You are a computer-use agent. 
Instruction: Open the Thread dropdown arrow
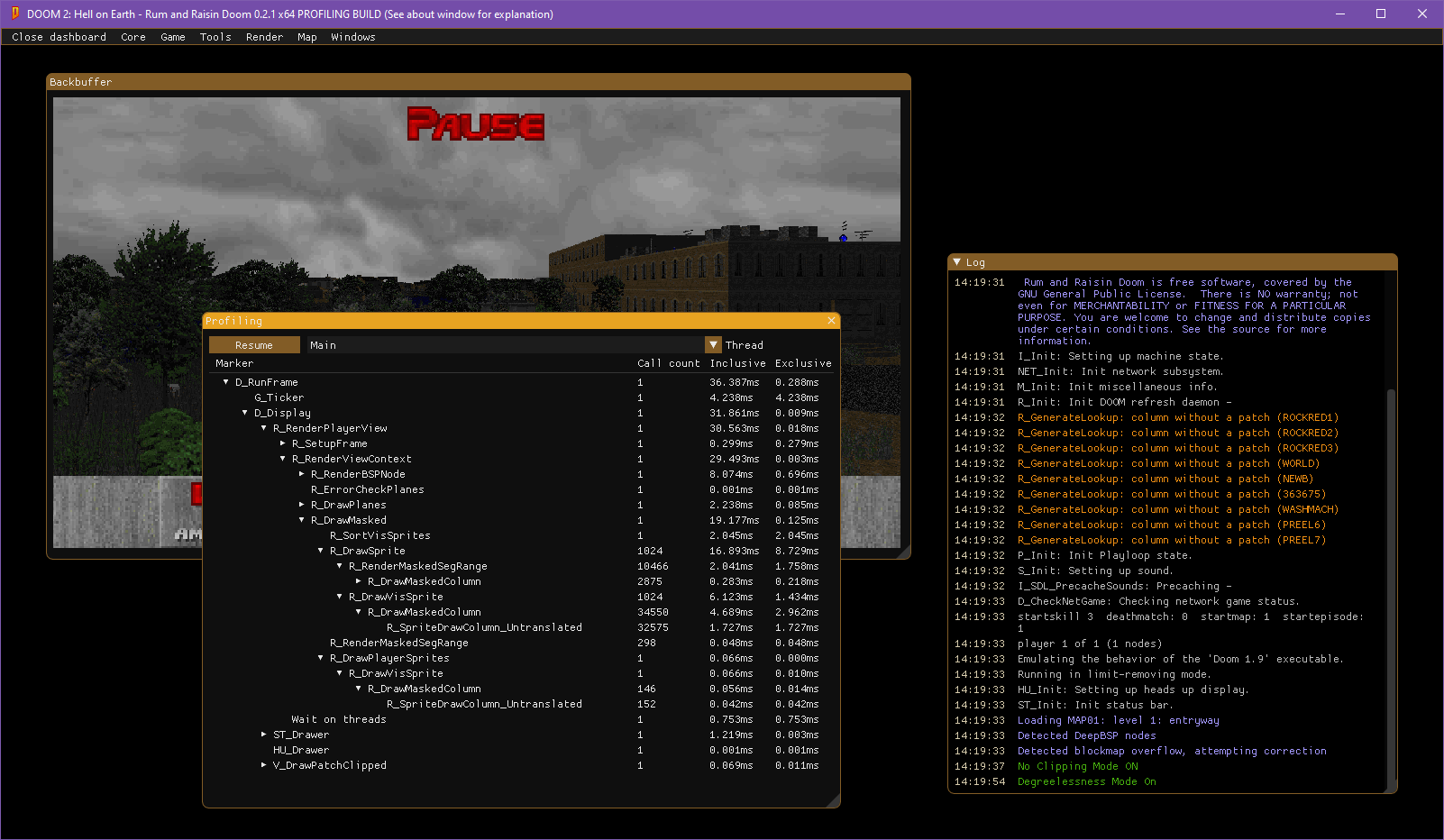(713, 345)
